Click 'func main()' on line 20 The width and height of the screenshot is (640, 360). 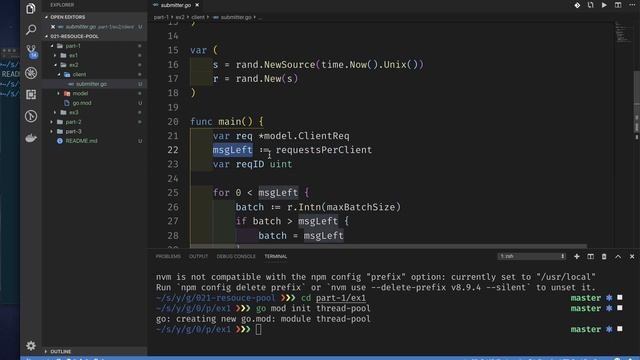tap(222, 122)
